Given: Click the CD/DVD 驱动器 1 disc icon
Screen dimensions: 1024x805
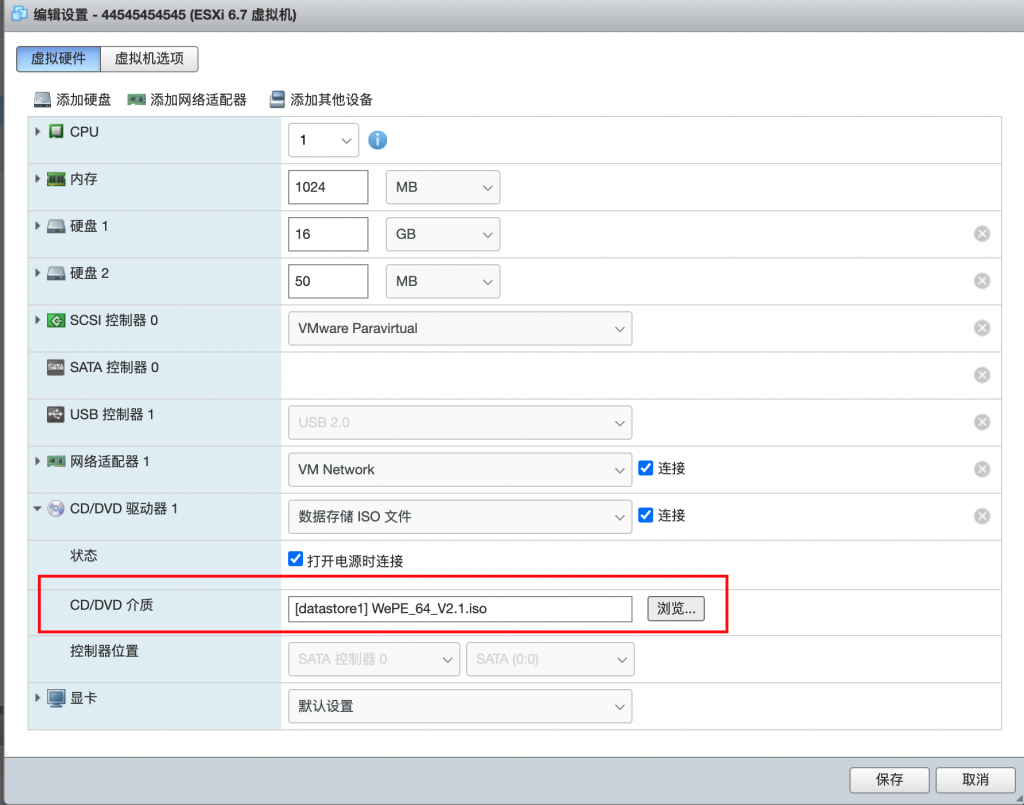Looking at the screenshot, I should click(56, 508).
